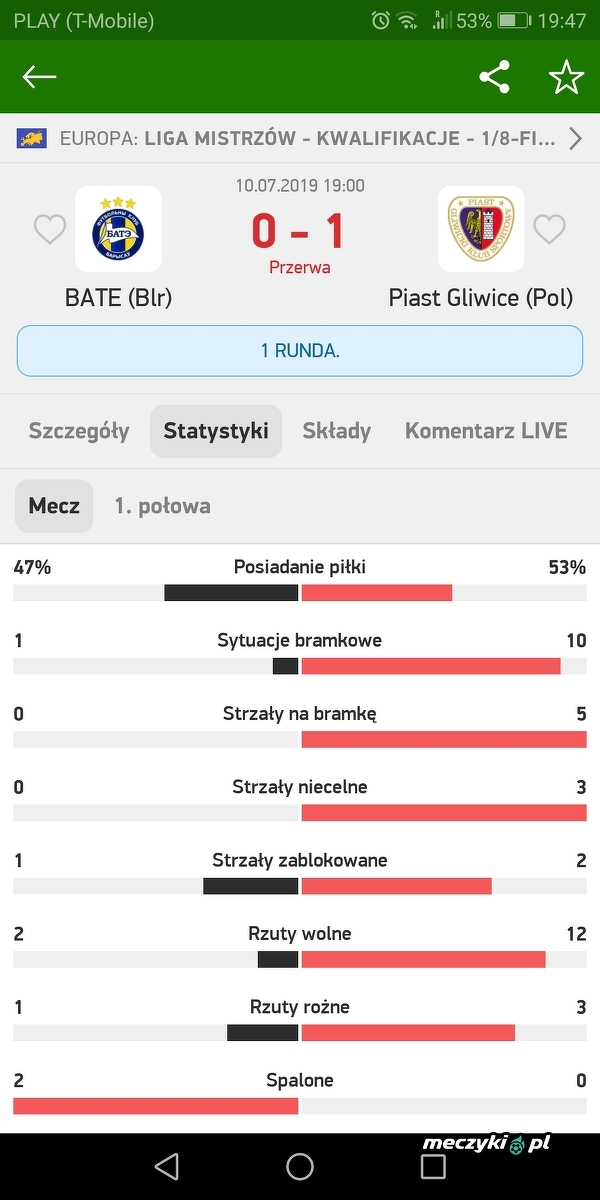Favorite Piast Gliwice with heart icon
The height and width of the screenshot is (1200, 600).
pyautogui.click(x=549, y=230)
